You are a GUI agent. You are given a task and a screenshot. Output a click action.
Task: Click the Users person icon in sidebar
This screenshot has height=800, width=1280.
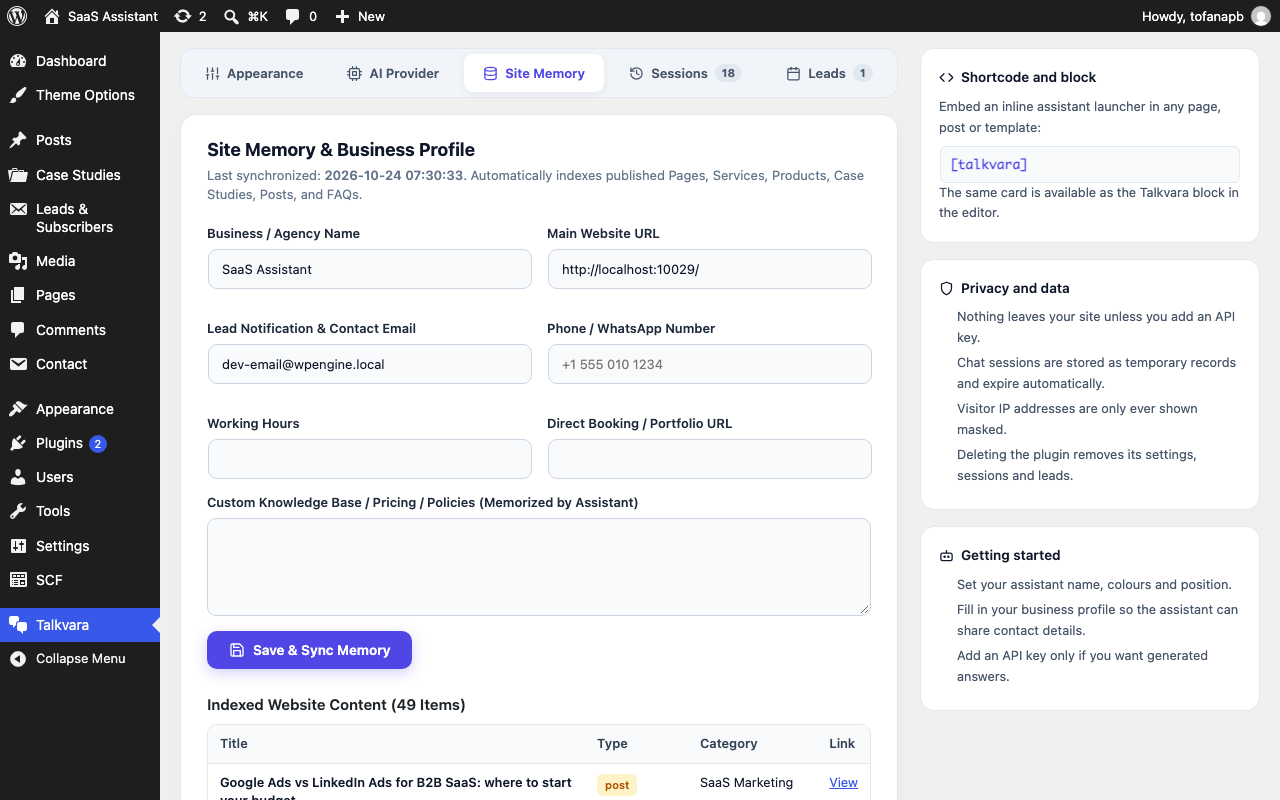(x=18, y=477)
